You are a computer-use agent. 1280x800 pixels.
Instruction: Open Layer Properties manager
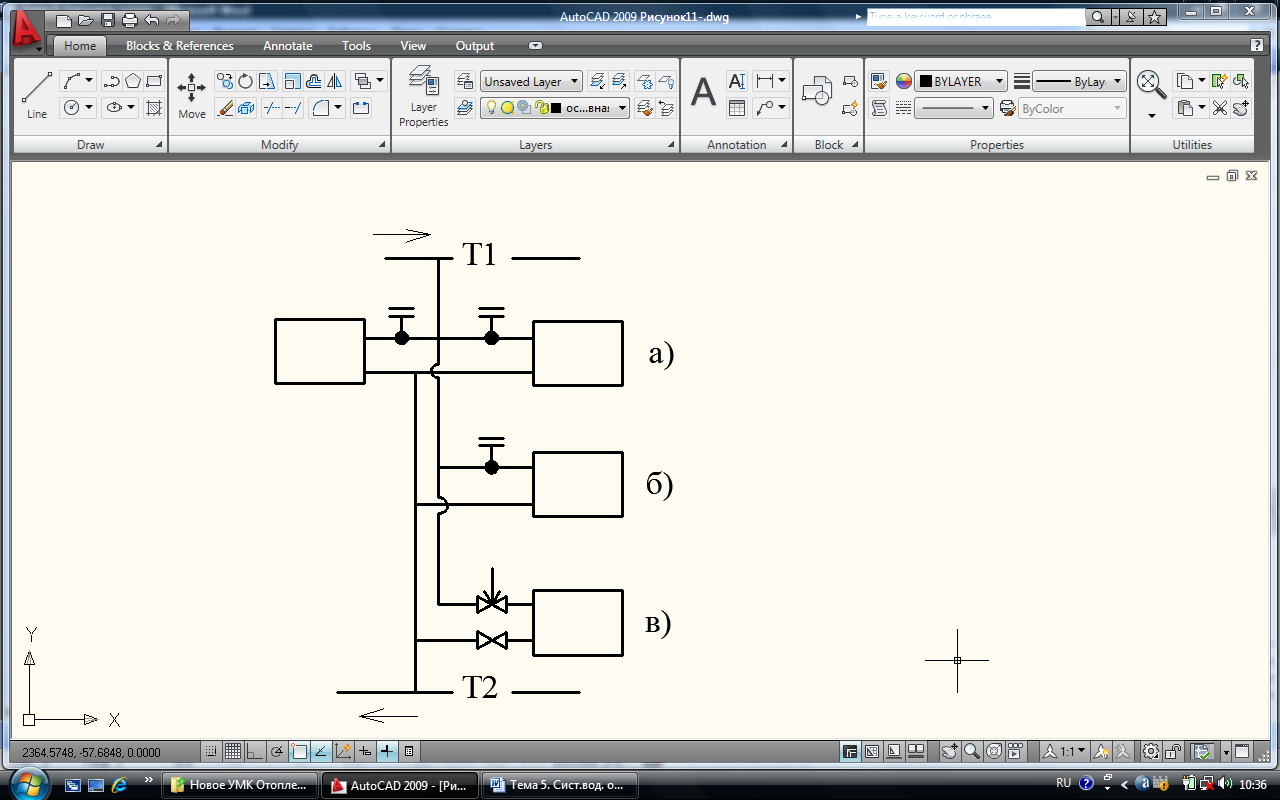(x=424, y=97)
